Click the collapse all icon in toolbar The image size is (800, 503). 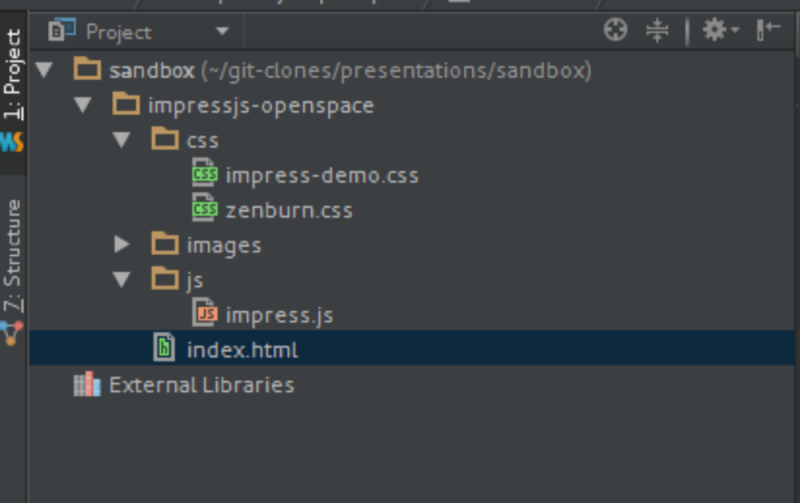tap(657, 31)
